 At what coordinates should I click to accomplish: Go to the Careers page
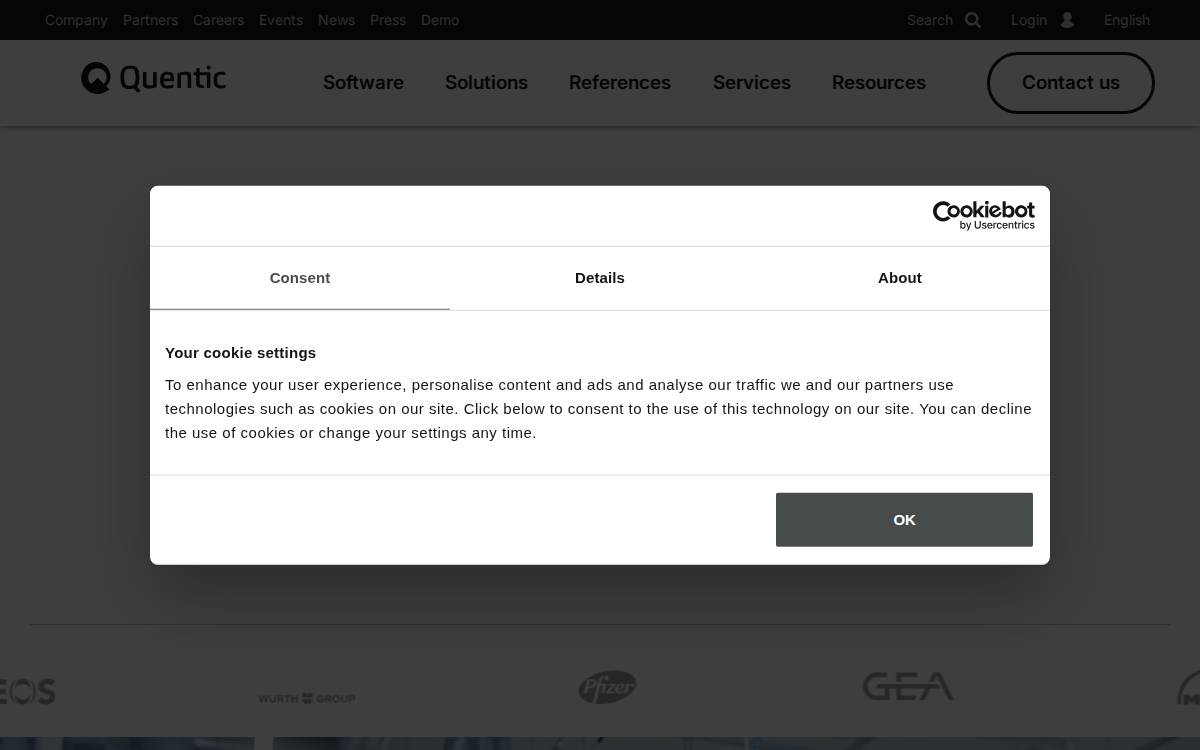click(x=218, y=20)
